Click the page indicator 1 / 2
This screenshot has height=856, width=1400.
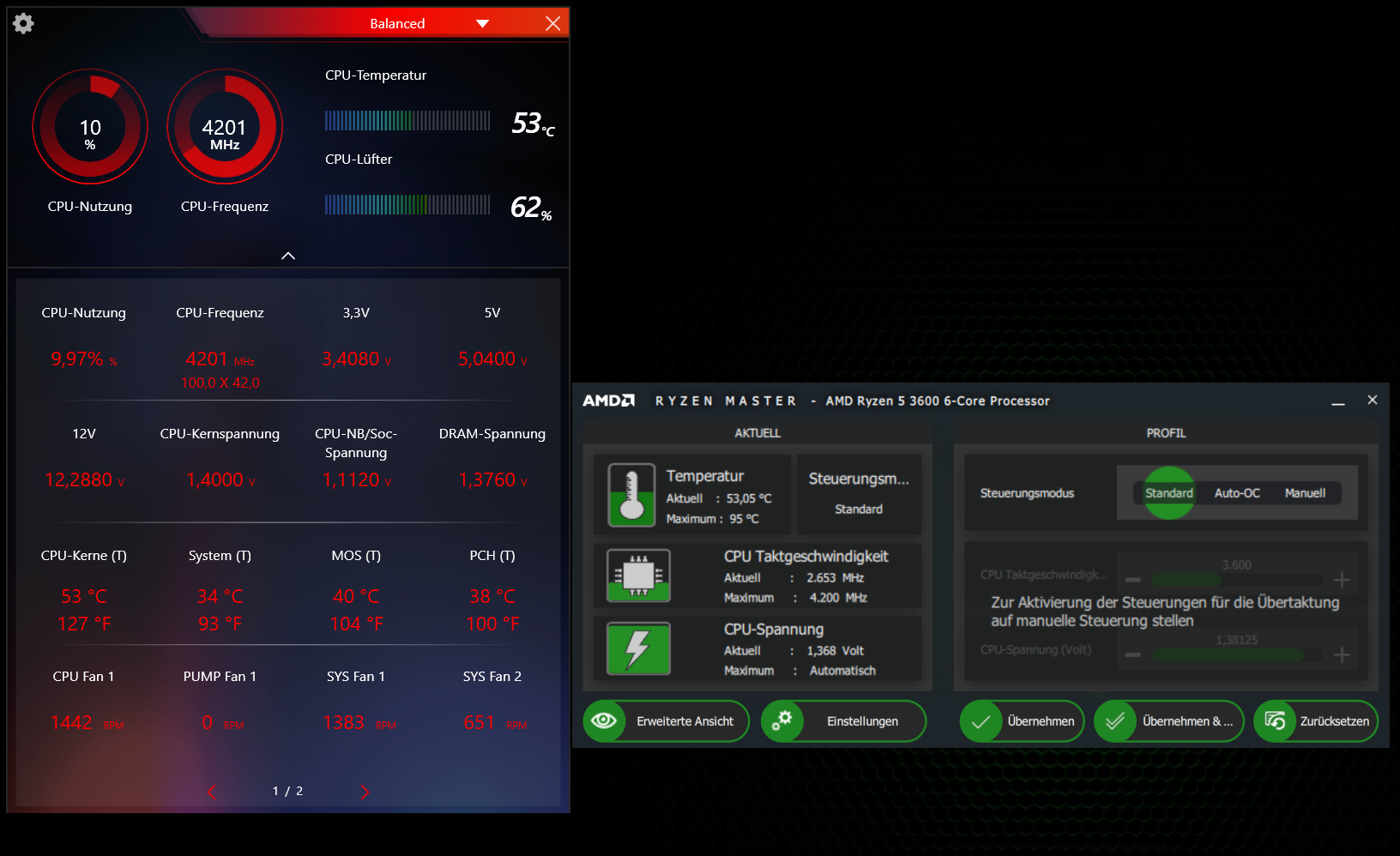click(287, 791)
